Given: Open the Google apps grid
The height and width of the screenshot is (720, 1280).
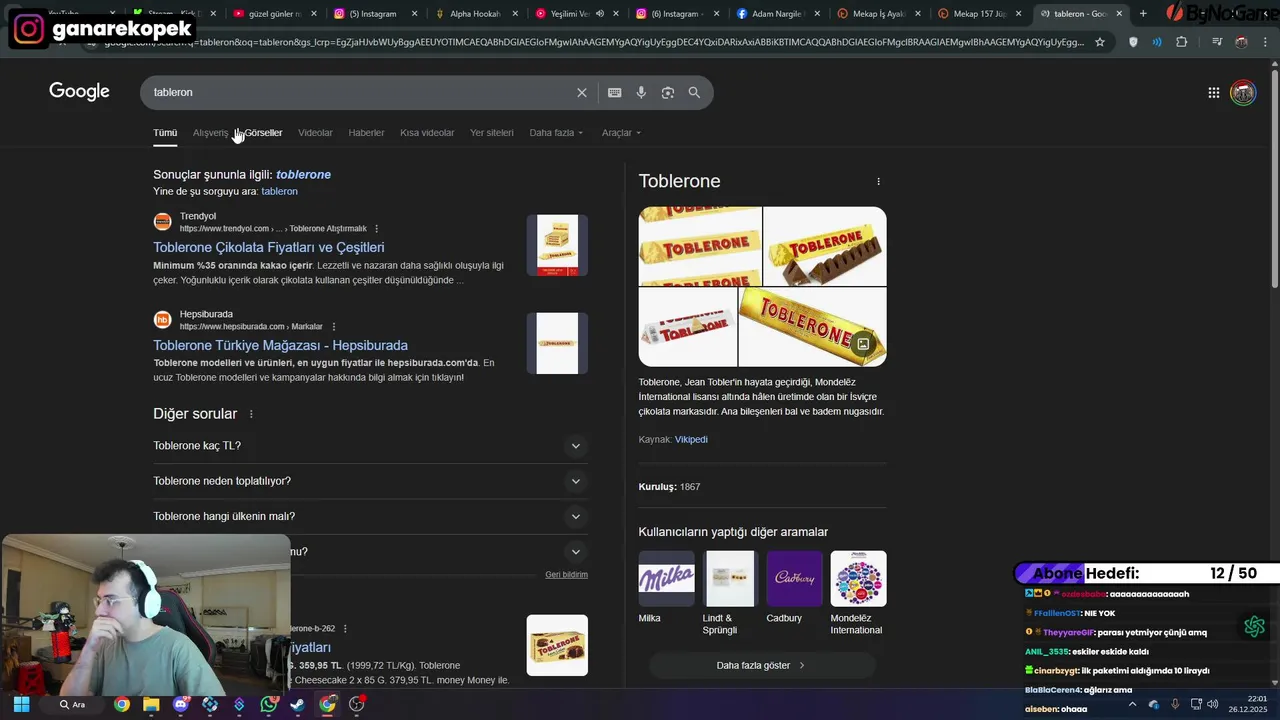Looking at the screenshot, I should [1213, 92].
